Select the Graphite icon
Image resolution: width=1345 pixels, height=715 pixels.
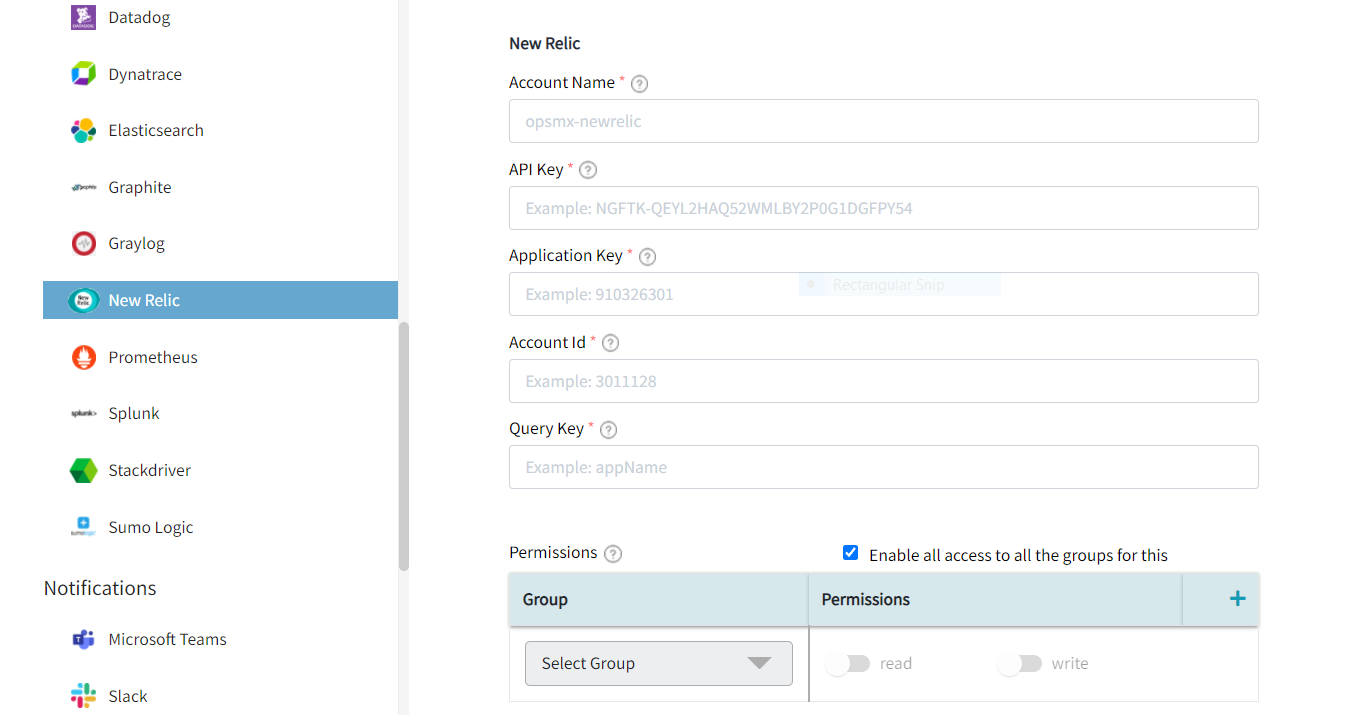[84, 187]
